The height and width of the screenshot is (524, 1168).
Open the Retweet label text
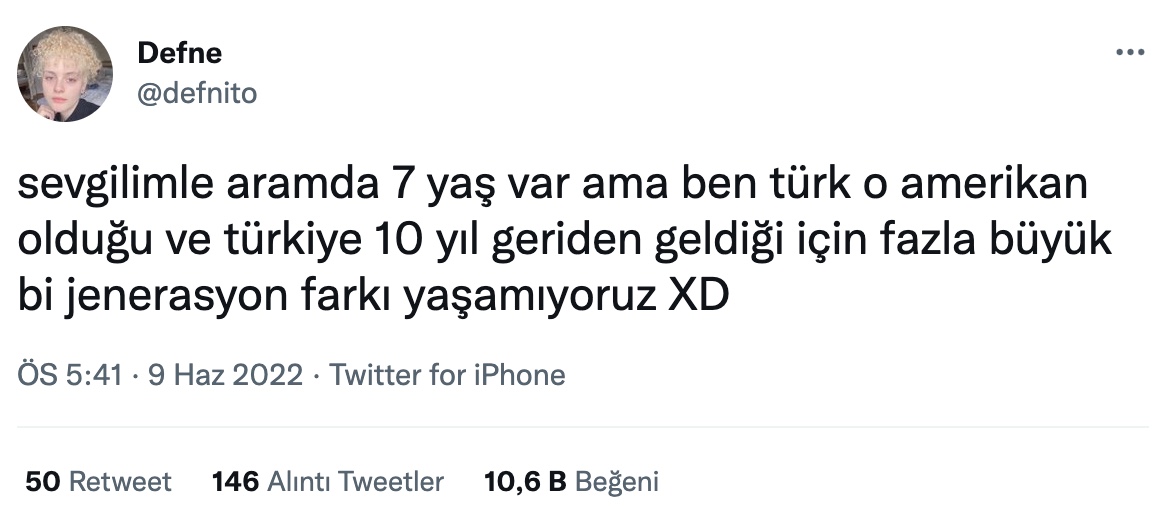[x=120, y=482]
